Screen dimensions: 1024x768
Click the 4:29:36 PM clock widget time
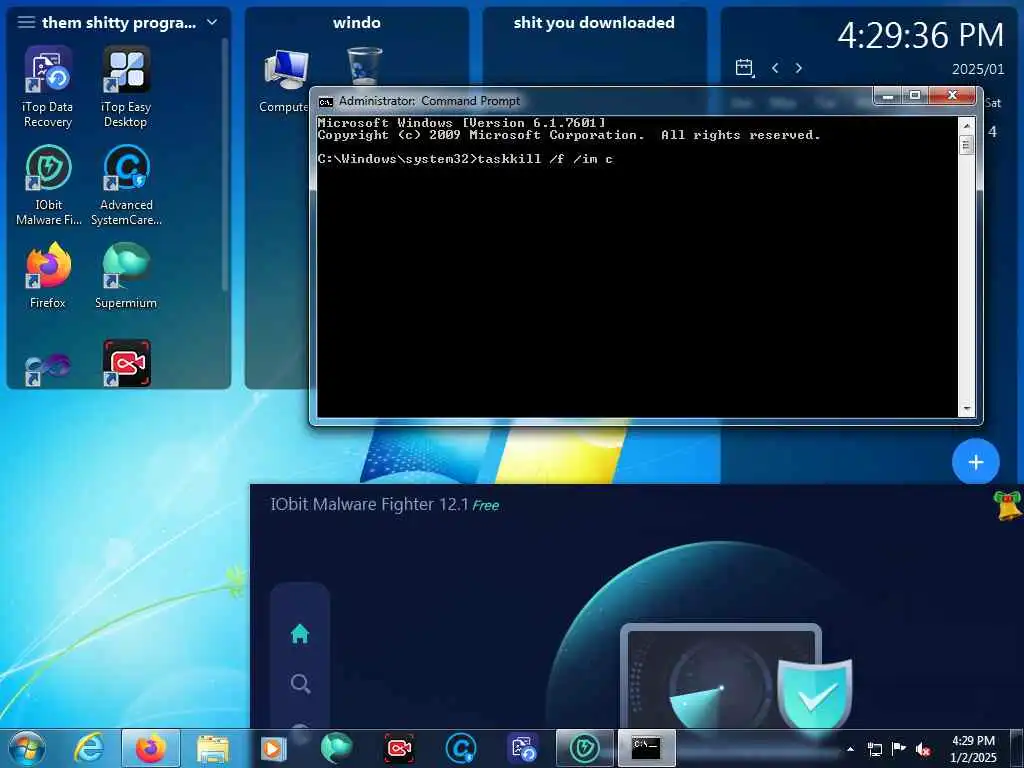click(x=921, y=35)
